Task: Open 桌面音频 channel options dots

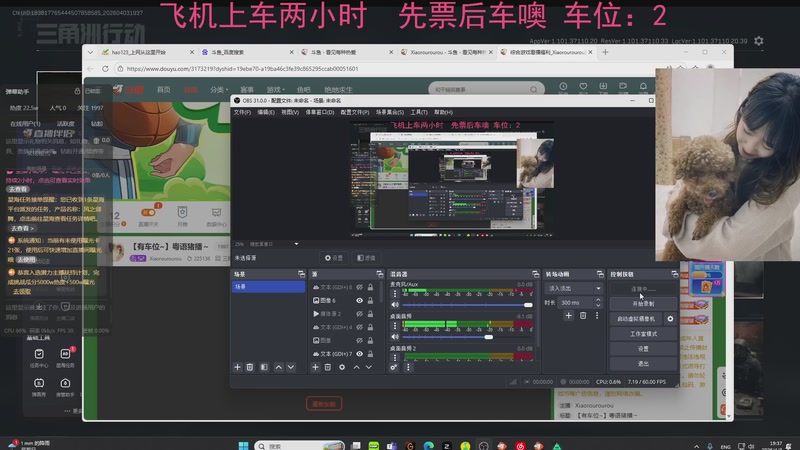Action: (394, 326)
